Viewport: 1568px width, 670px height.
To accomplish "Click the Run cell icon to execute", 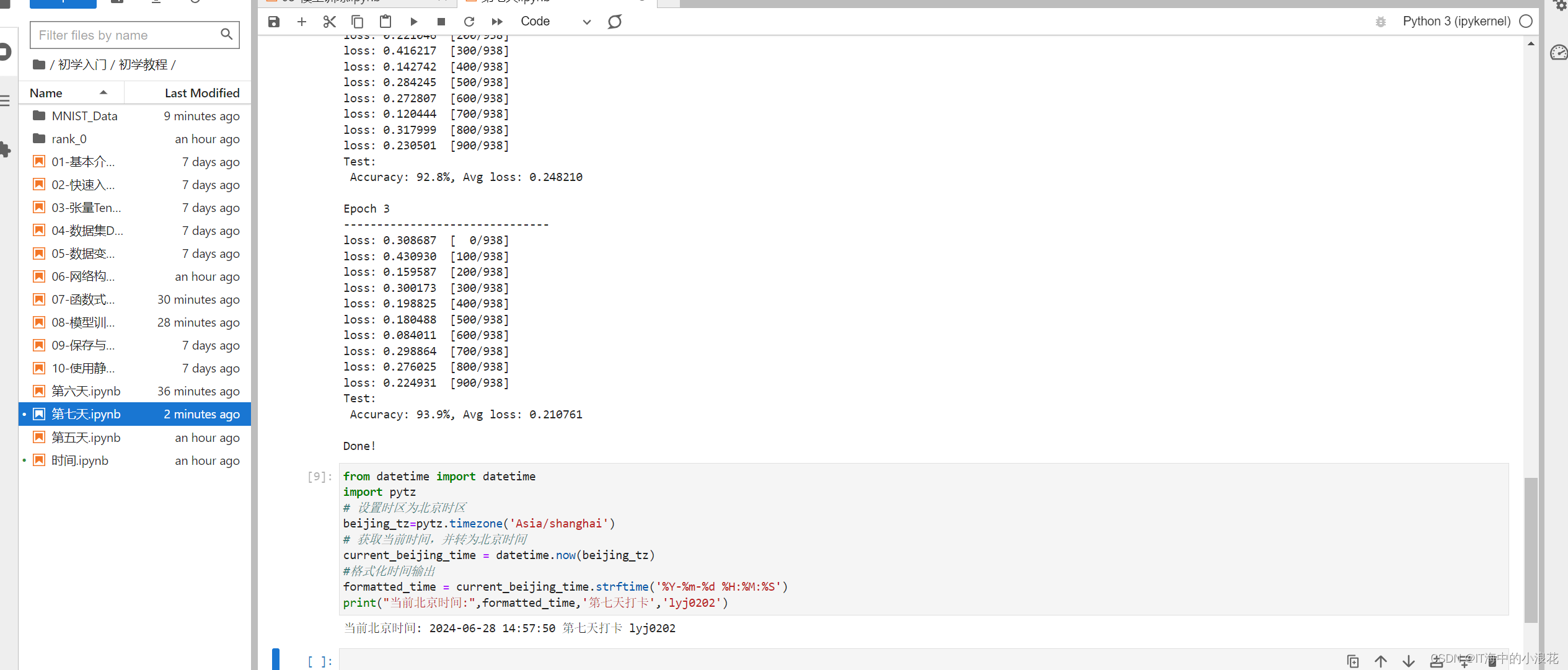I will pos(413,22).
